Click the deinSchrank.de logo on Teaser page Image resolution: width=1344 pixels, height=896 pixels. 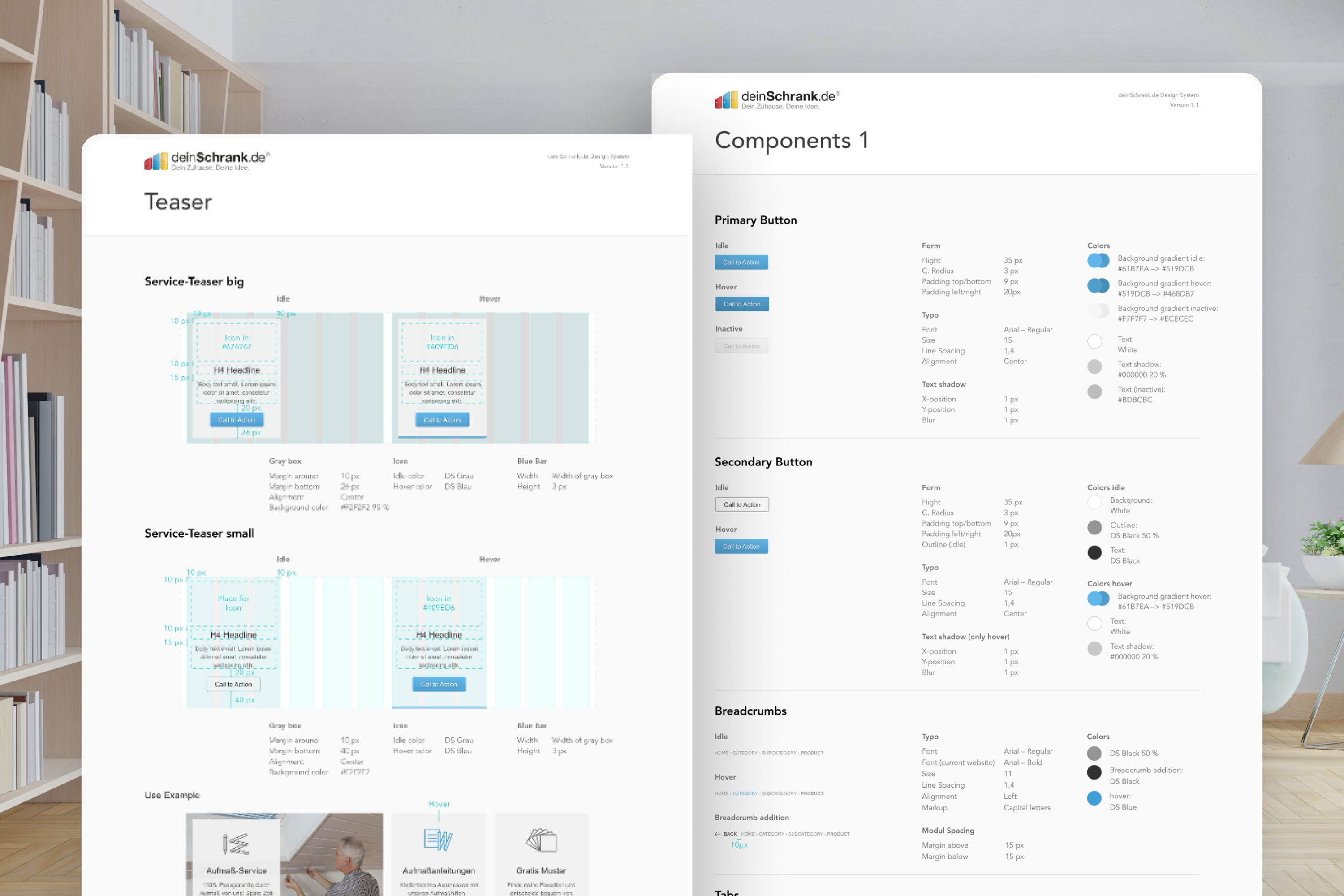coord(206,160)
